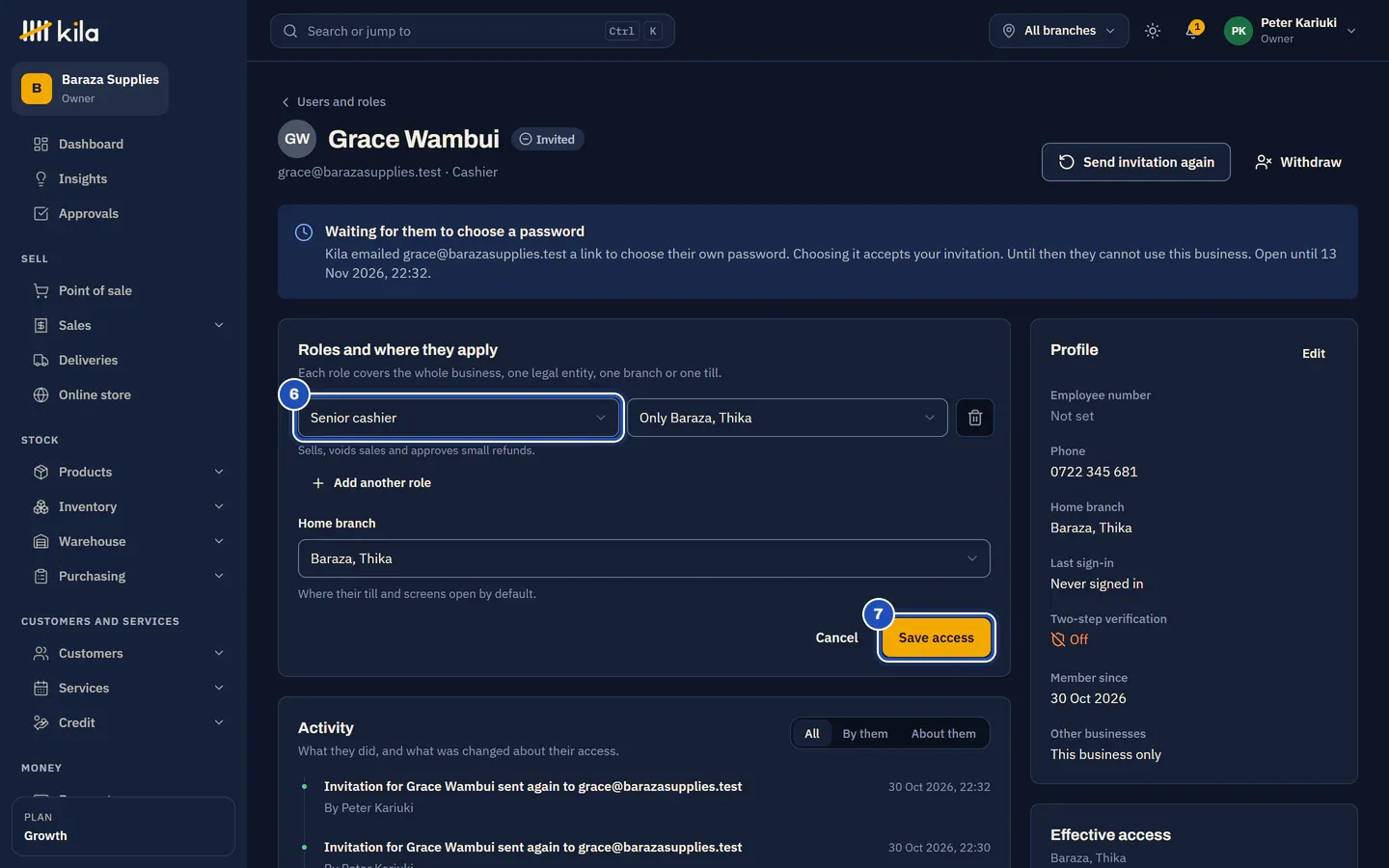The height and width of the screenshot is (868, 1389).
Task: Click the Growth plan card
Action: pyautogui.click(x=123, y=827)
